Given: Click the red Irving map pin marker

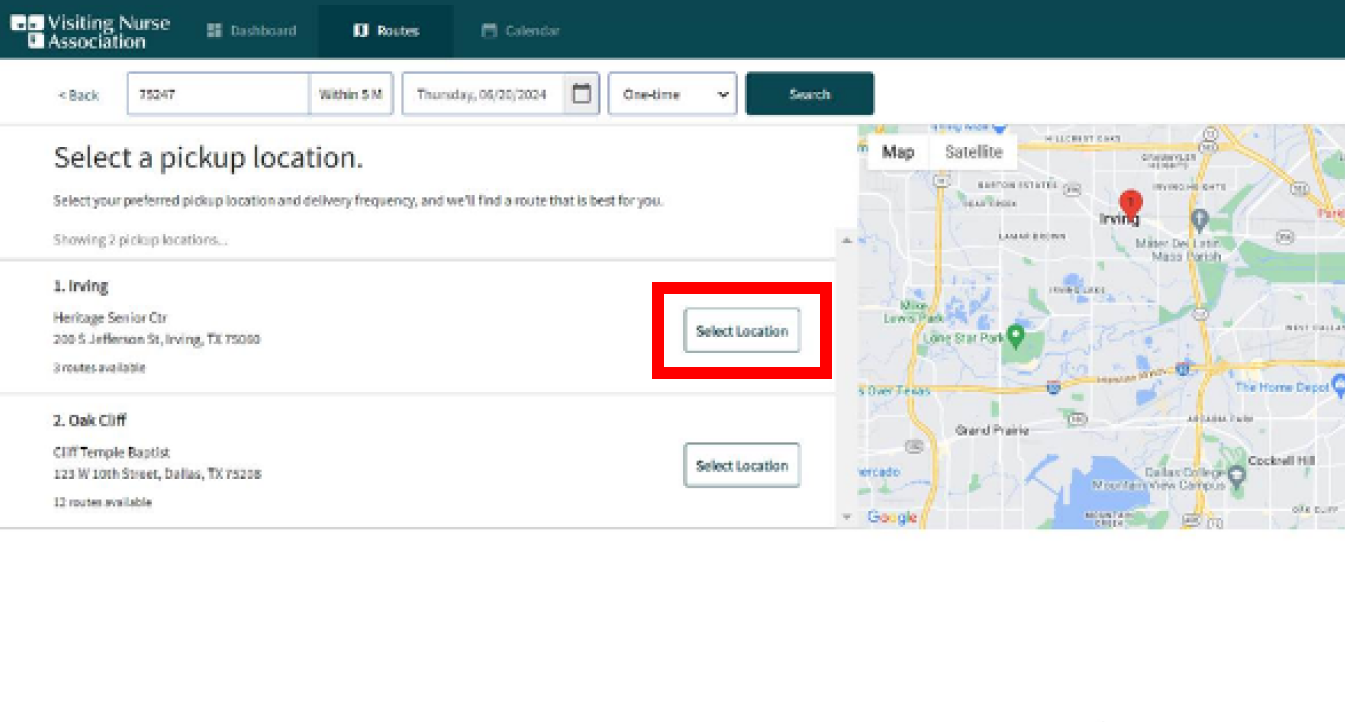Looking at the screenshot, I should [x=1130, y=203].
